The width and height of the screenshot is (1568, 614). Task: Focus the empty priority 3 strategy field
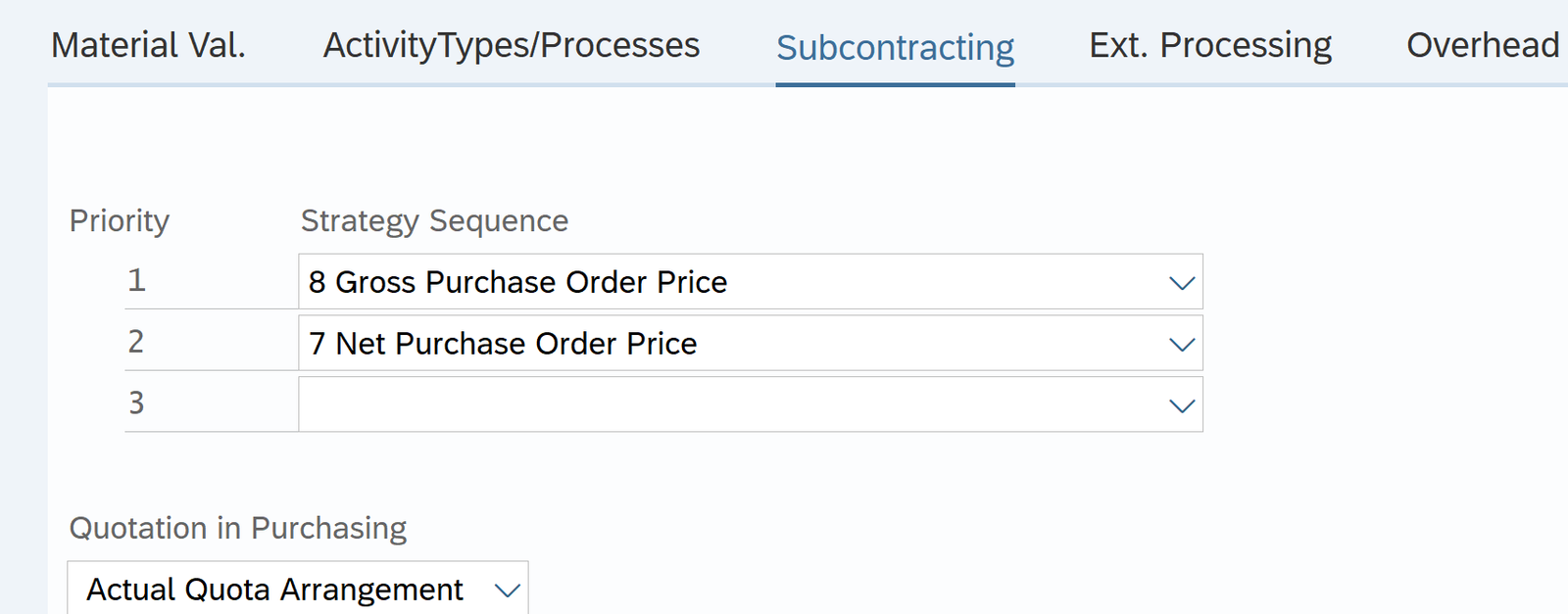686,404
